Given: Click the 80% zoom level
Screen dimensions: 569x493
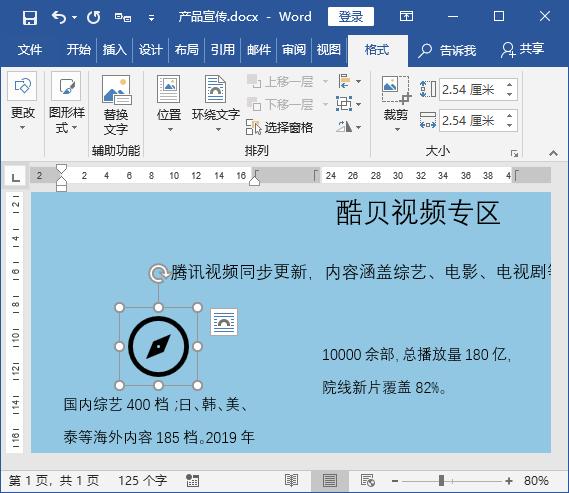Looking at the screenshot, I should 536,481.
